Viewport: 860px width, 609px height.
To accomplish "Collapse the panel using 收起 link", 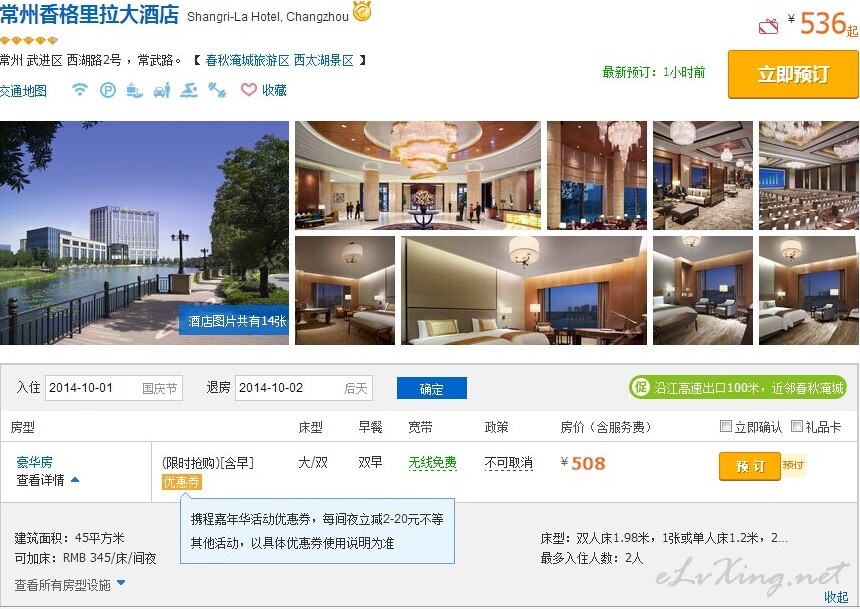I will tap(836, 596).
